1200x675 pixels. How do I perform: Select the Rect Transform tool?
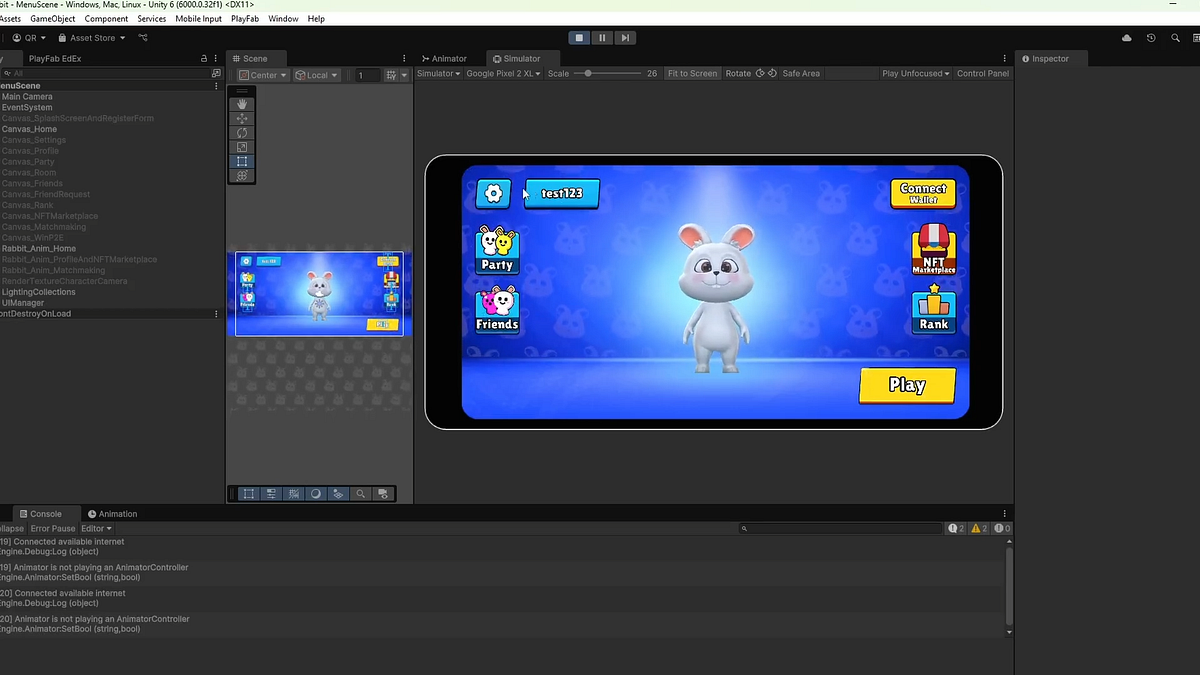(x=242, y=161)
